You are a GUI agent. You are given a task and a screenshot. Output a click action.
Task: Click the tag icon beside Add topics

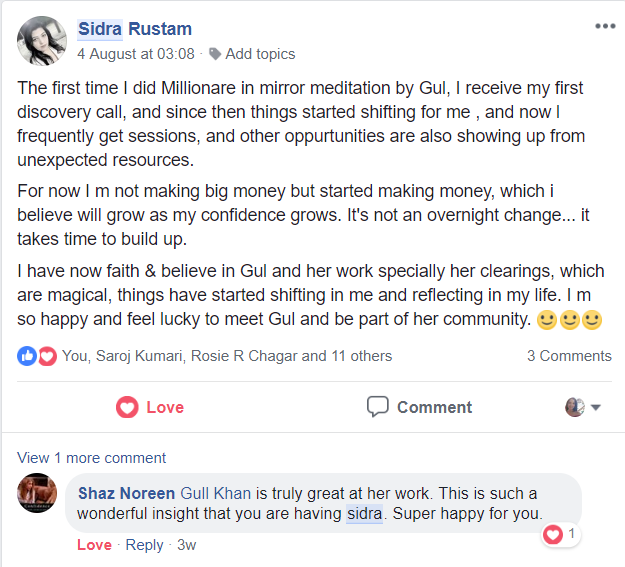[x=215, y=54]
